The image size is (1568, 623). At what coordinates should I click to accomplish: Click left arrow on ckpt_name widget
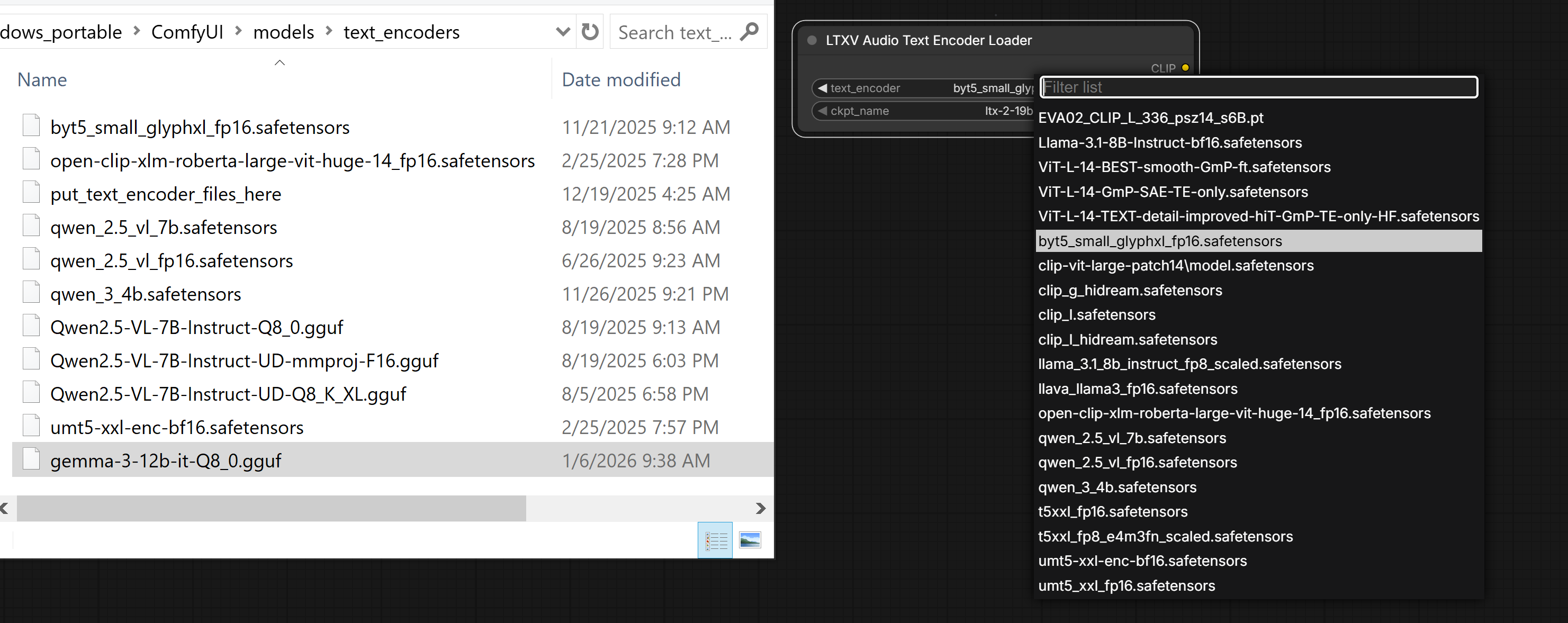pos(822,111)
